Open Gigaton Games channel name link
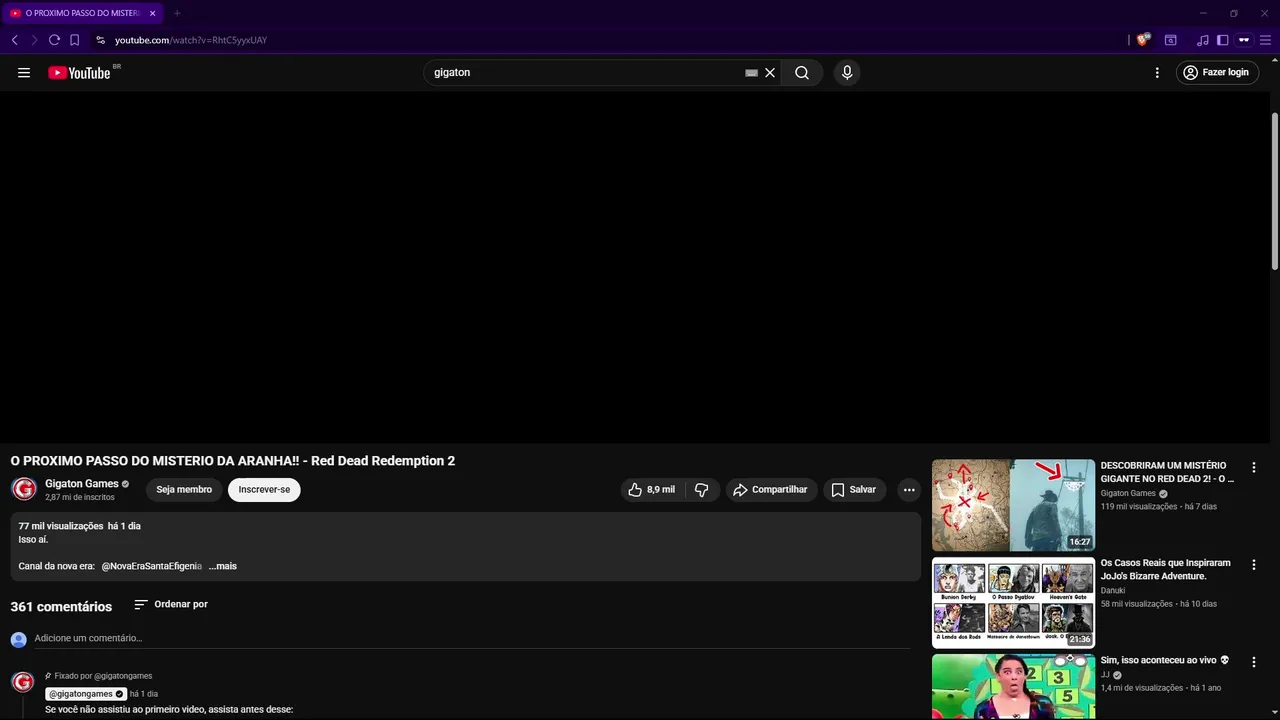The image size is (1280, 720). click(x=82, y=483)
